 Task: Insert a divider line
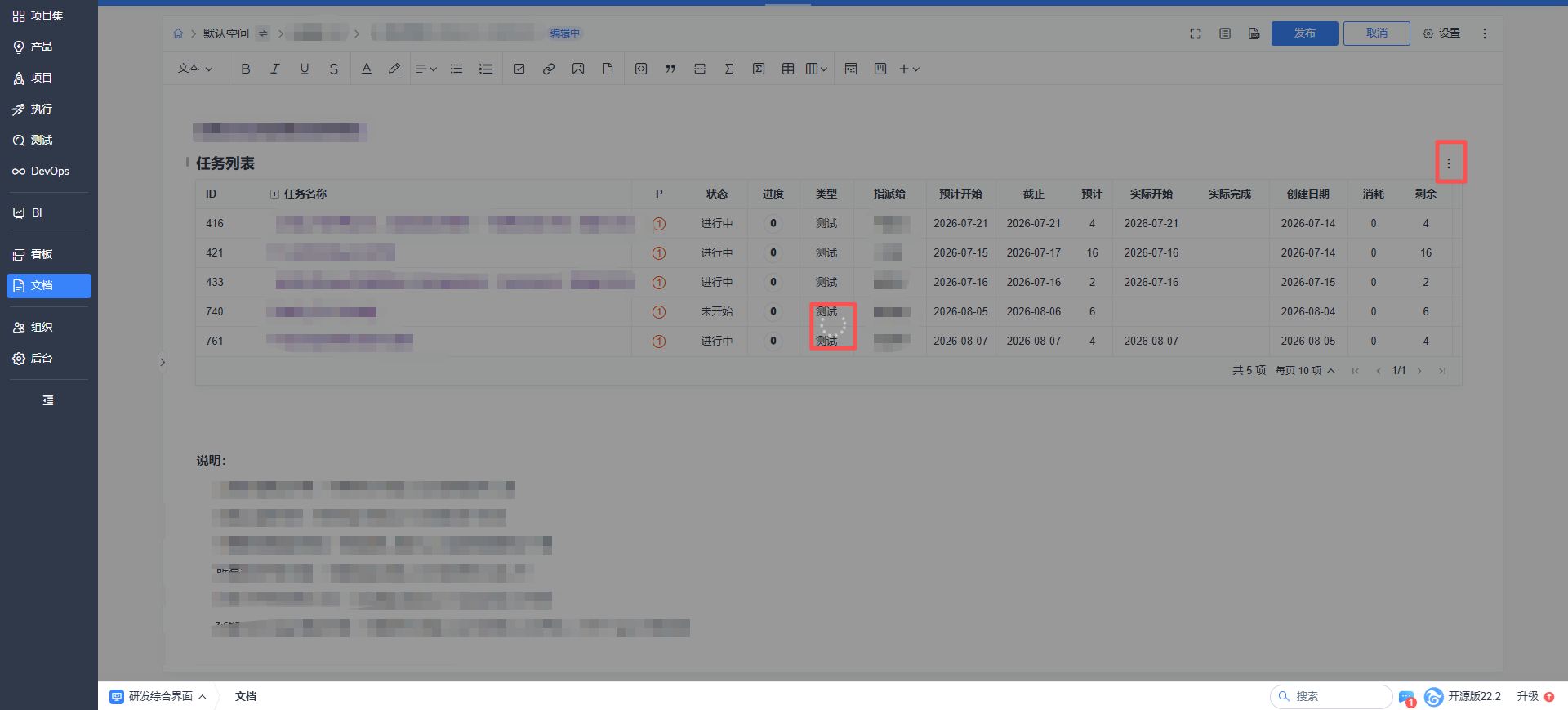coord(700,69)
